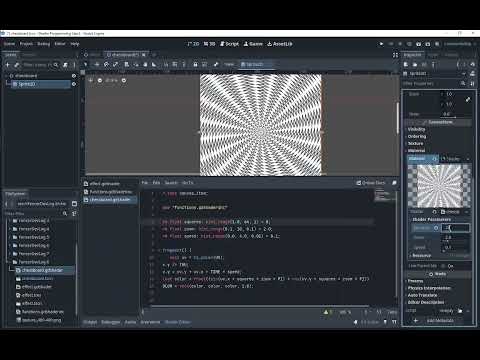Open the Online Docs link in shader editor
Screen dimensions: 480x360
point(371,183)
